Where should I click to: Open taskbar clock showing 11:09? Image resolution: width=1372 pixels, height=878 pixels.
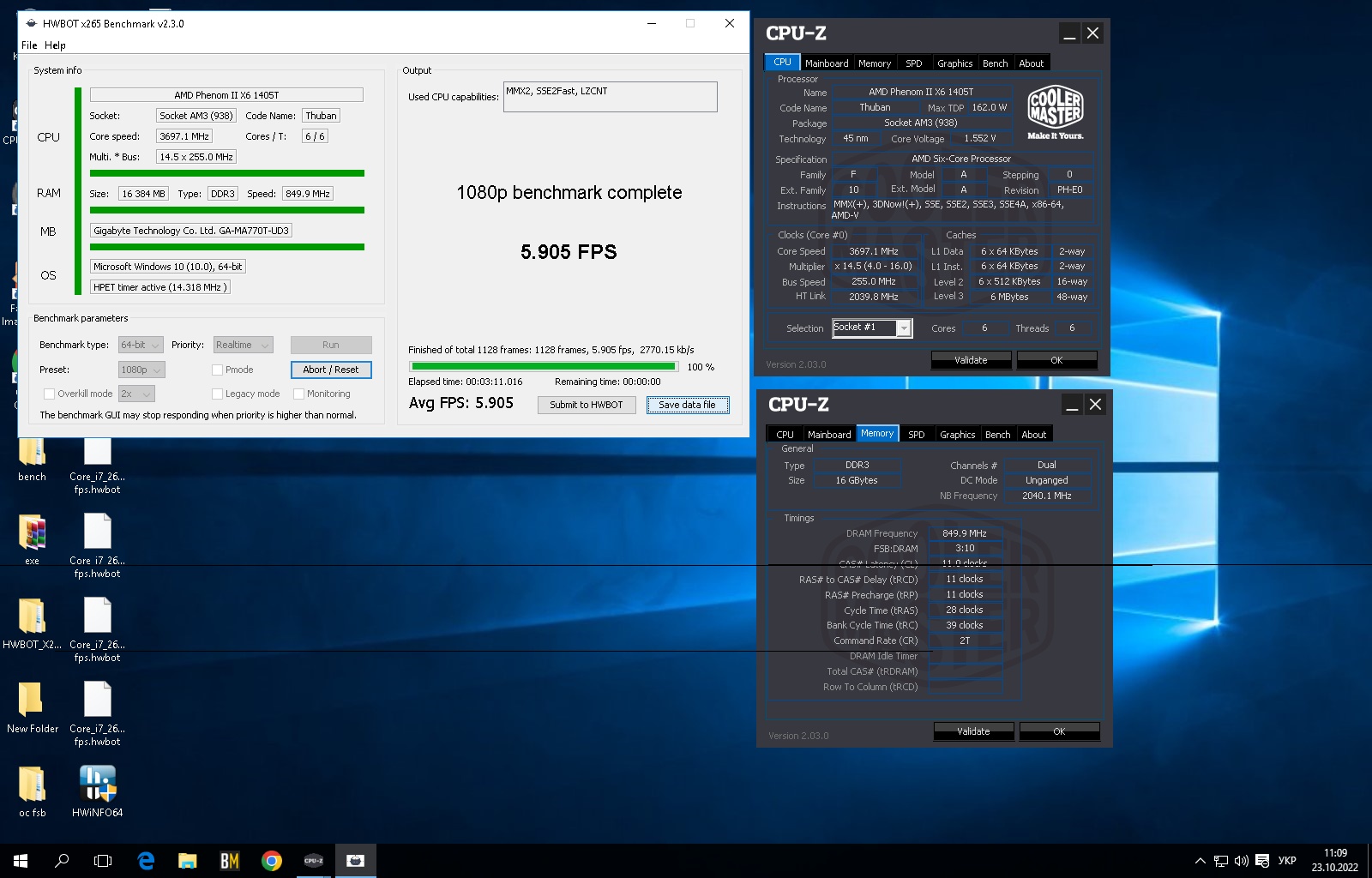pyautogui.click(x=1335, y=861)
